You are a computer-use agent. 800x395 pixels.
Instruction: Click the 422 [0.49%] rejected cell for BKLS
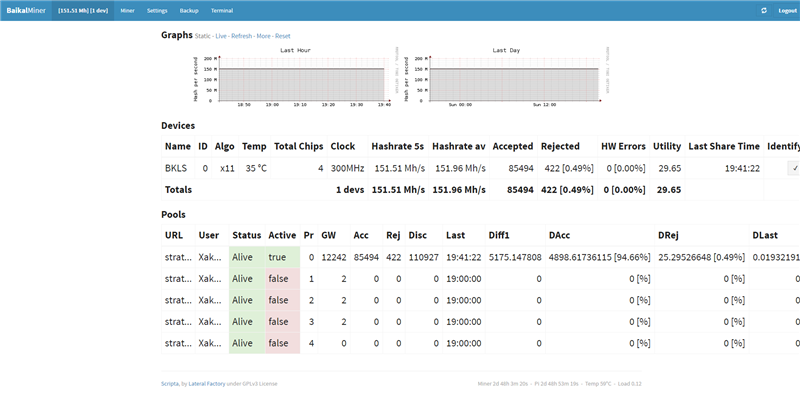click(567, 168)
